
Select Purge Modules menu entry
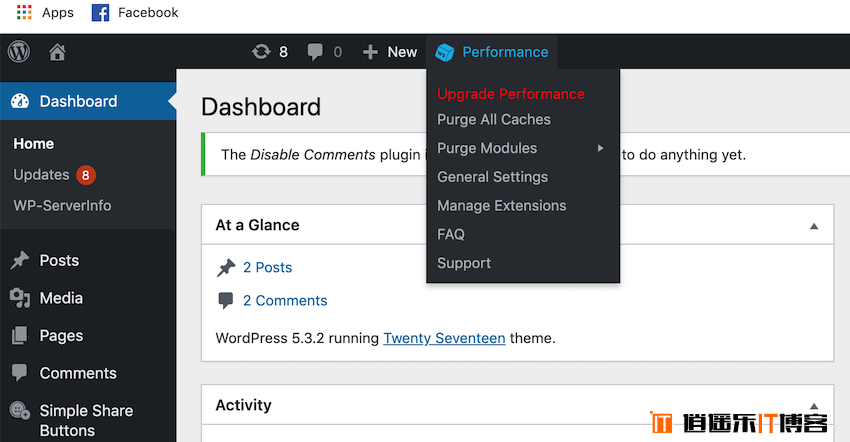(487, 148)
